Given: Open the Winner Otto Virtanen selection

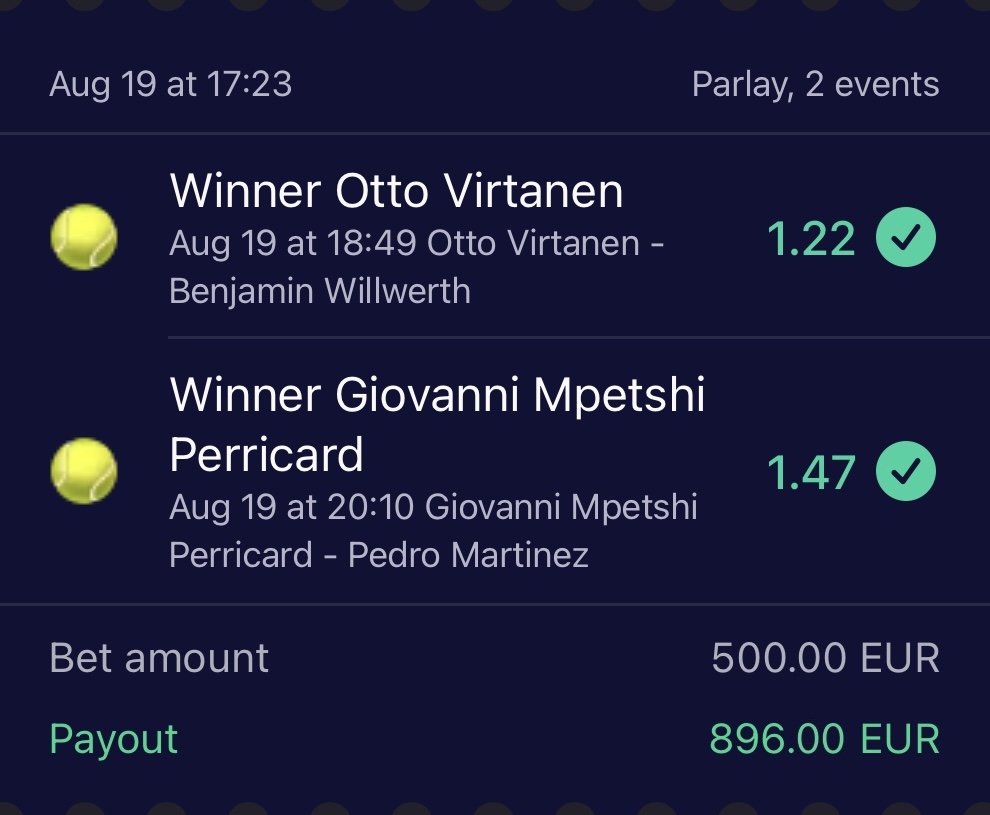Looking at the screenshot, I should [396, 190].
